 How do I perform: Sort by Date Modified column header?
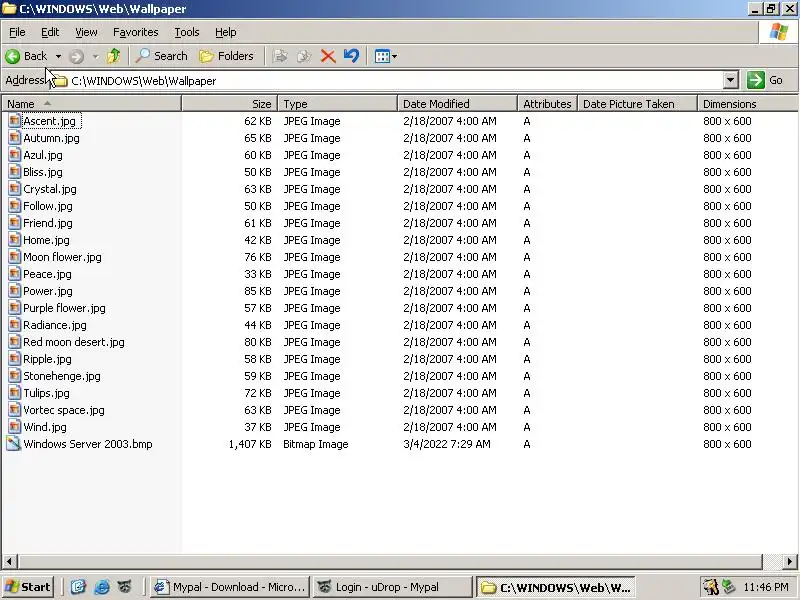pos(457,104)
